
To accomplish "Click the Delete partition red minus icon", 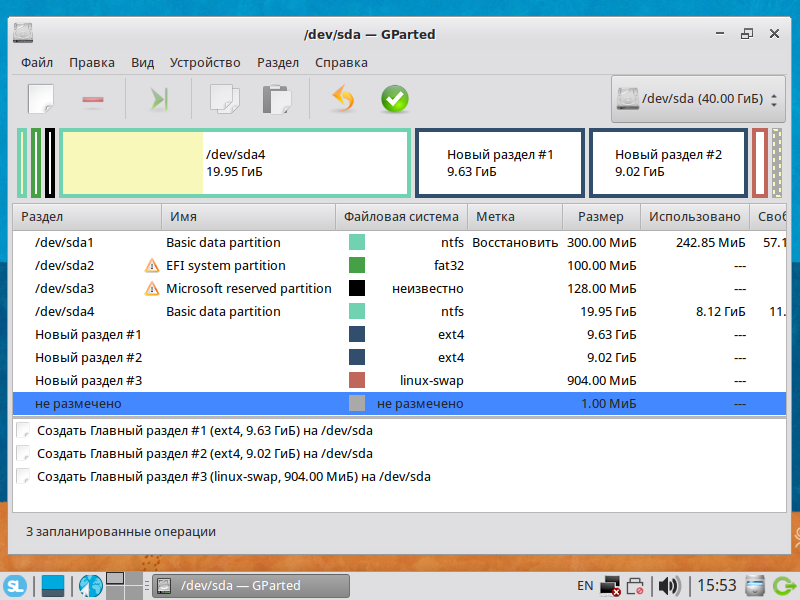I will [x=93, y=99].
